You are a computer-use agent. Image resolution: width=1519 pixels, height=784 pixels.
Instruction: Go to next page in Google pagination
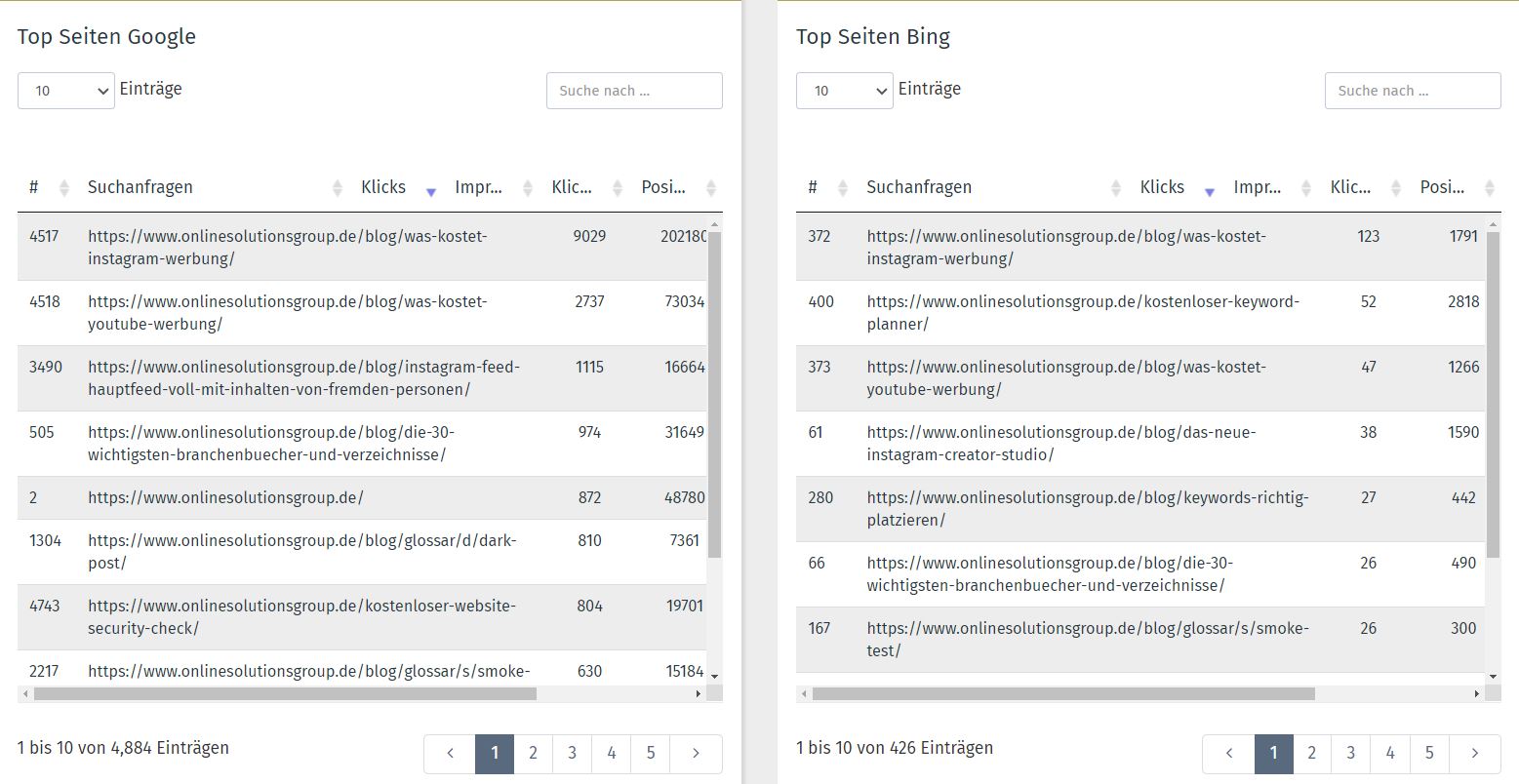coord(696,753)
